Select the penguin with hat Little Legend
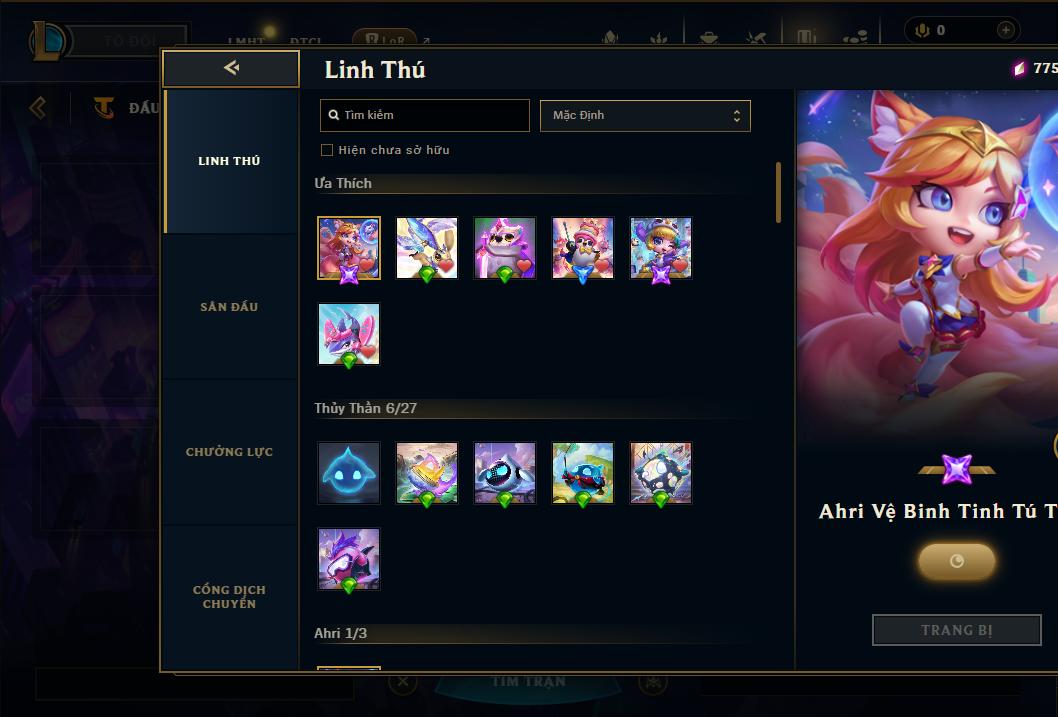The width and height of the screenshot is (1058, 717). [583, 248]
